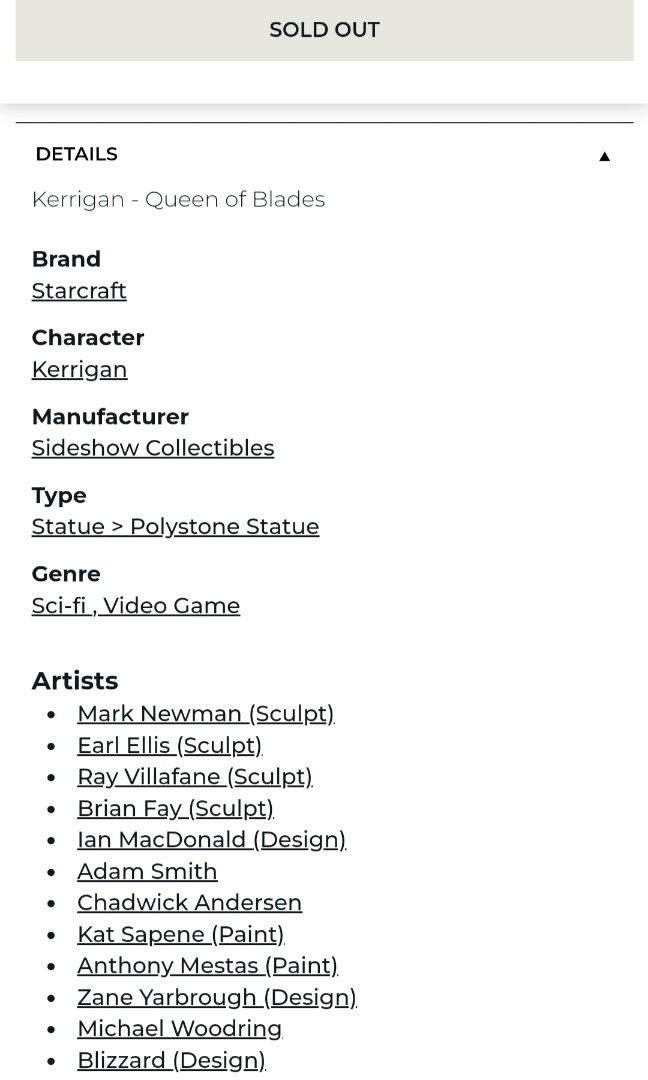View Ian MacDonald's design credit
This screenshot has height=1080, width=648.
[x=211, y=839]
